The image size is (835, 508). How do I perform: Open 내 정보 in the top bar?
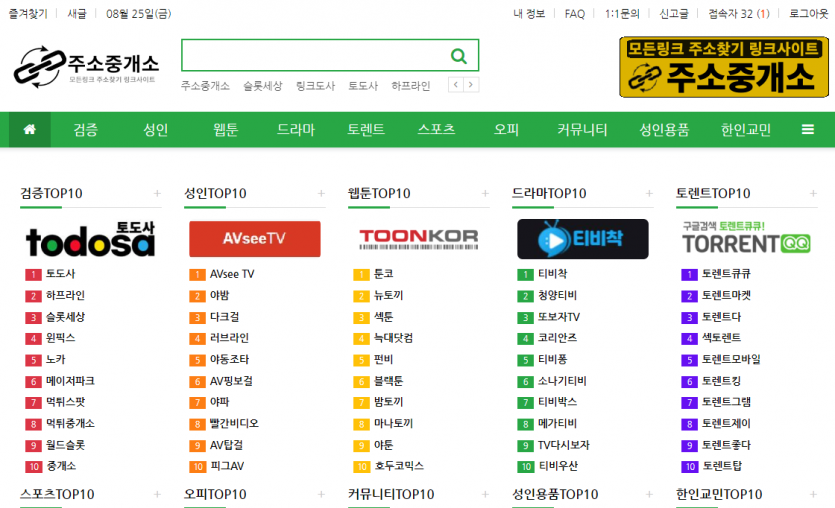click(x=529, y=14)
